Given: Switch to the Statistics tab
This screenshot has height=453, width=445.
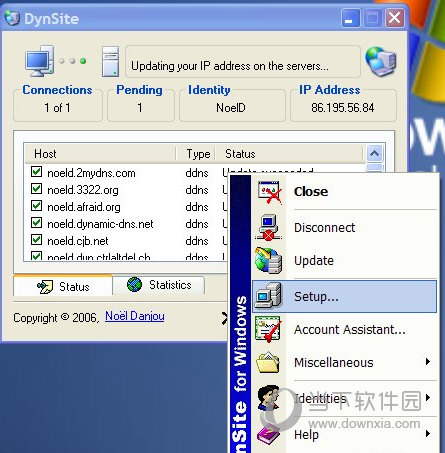Looking at the screenshot, I should (x=159, y=285).
